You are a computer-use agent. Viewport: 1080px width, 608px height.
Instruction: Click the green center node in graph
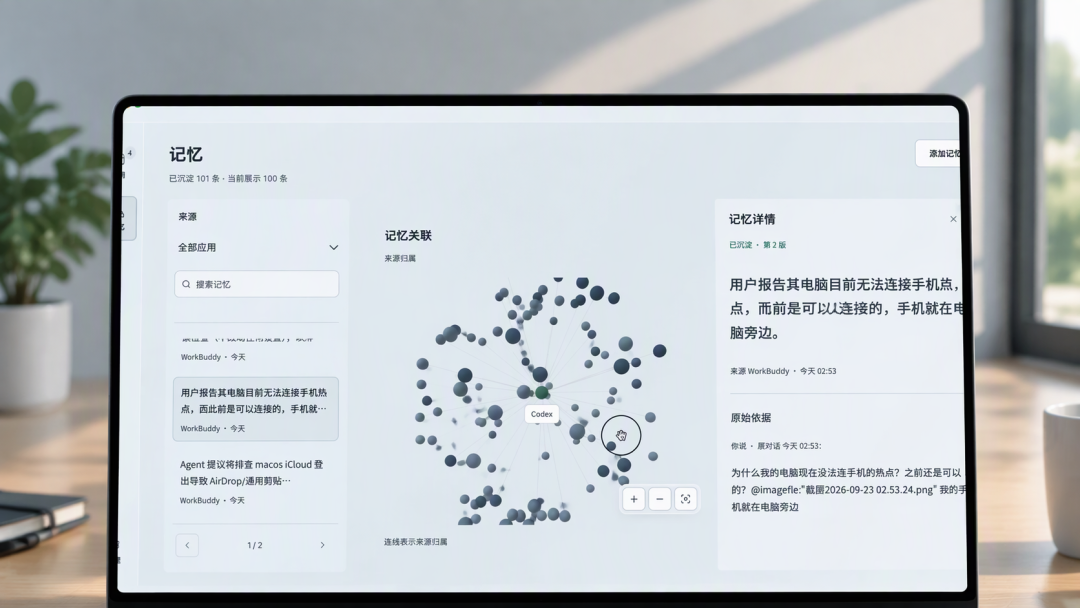[542, 392]
